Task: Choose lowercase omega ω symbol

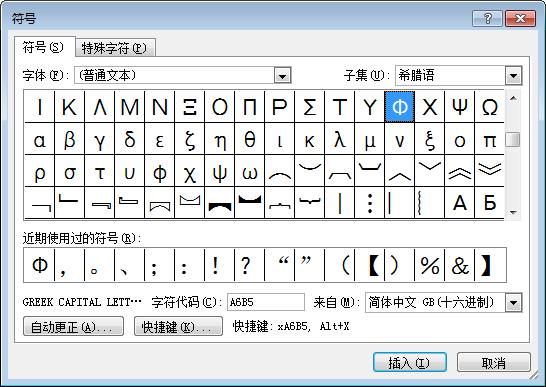Action: pos(250,171)
